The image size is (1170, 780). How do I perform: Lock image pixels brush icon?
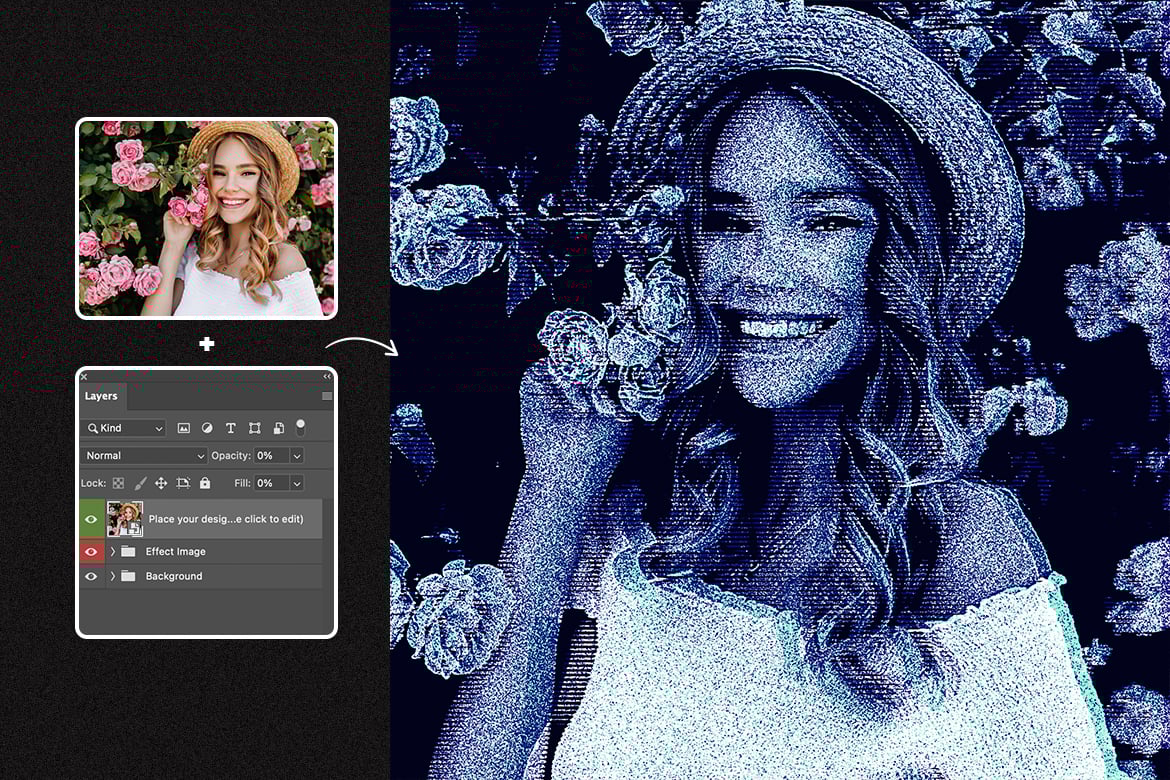tap(140, 484)
